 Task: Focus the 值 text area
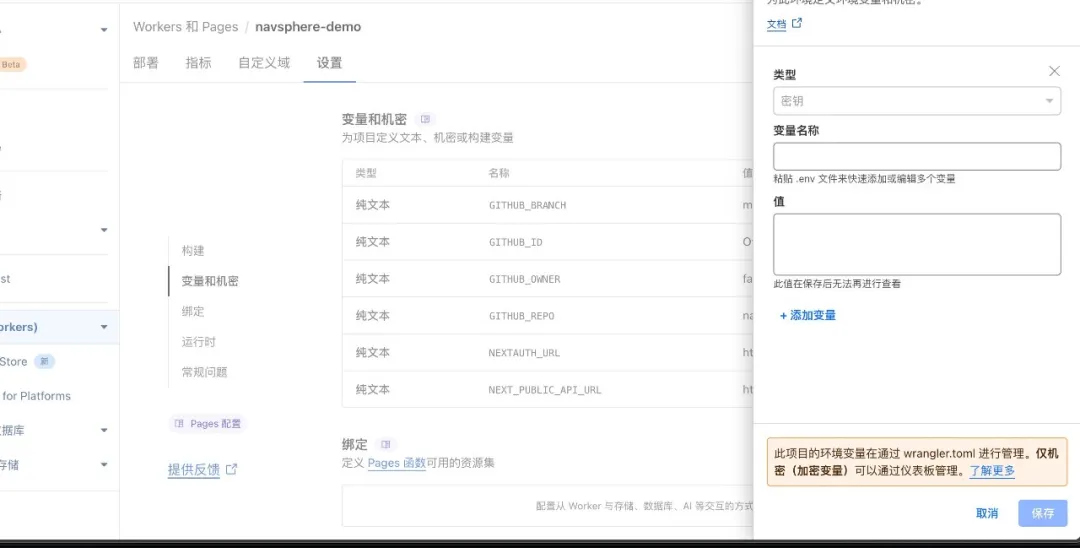click(x=917, y=244)
